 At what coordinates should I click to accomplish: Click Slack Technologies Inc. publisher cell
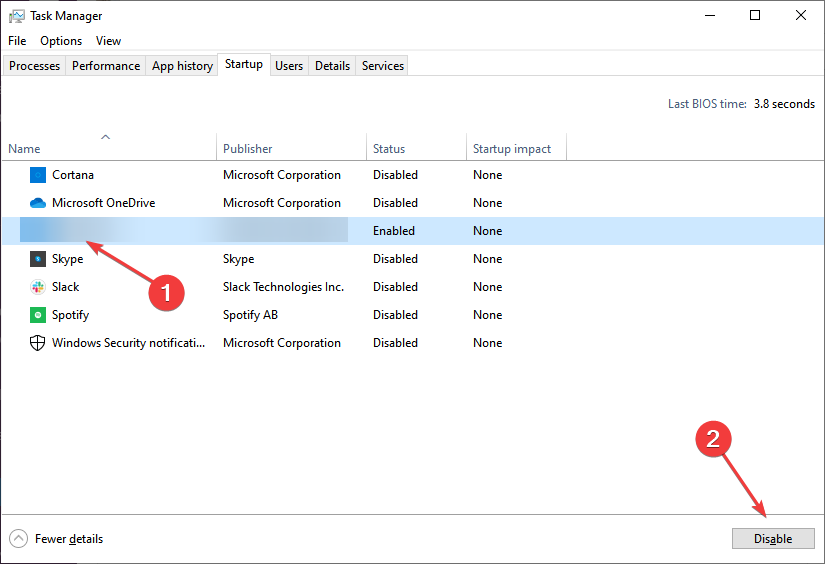click(x=283, y=287)
